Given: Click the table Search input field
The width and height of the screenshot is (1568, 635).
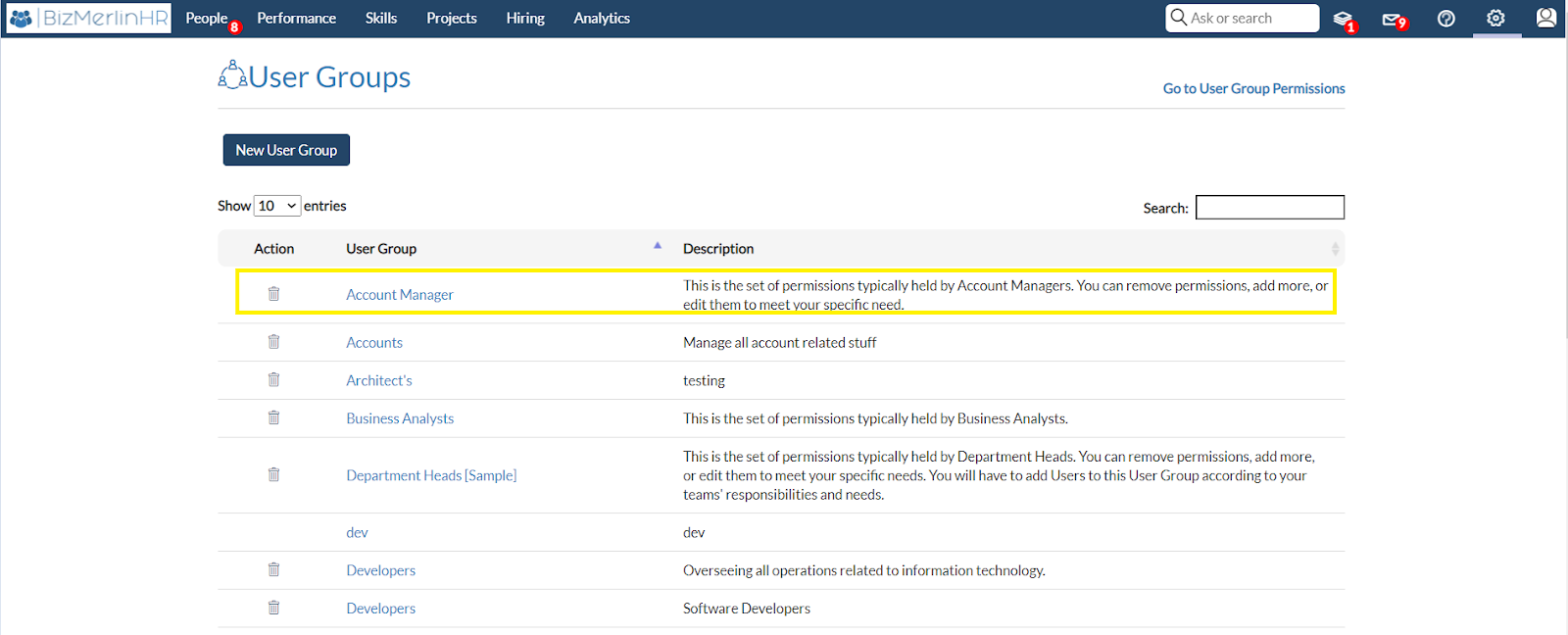Looking at the screenshot, I should pyautogui.click(x=1270, y=208).
